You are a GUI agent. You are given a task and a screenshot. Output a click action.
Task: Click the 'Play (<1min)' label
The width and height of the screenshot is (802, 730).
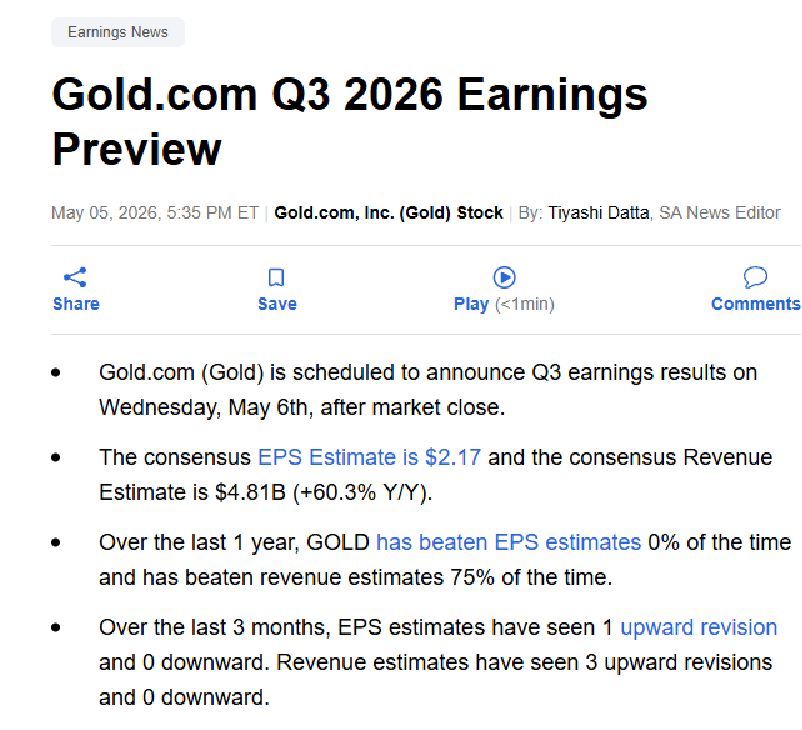click(504, 304)
